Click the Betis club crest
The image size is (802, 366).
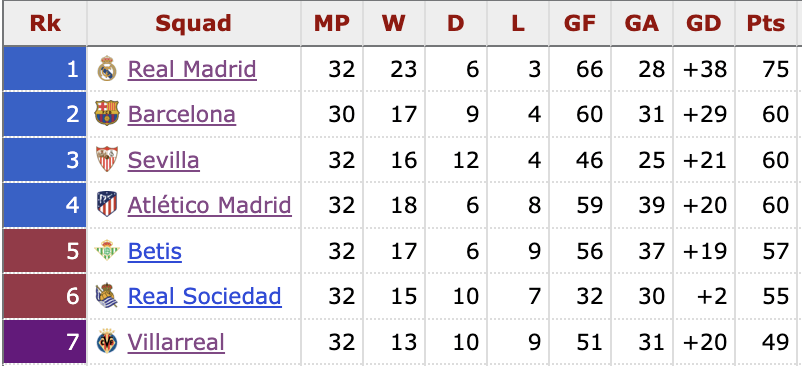pyautogui.click(x=107, y=250)
